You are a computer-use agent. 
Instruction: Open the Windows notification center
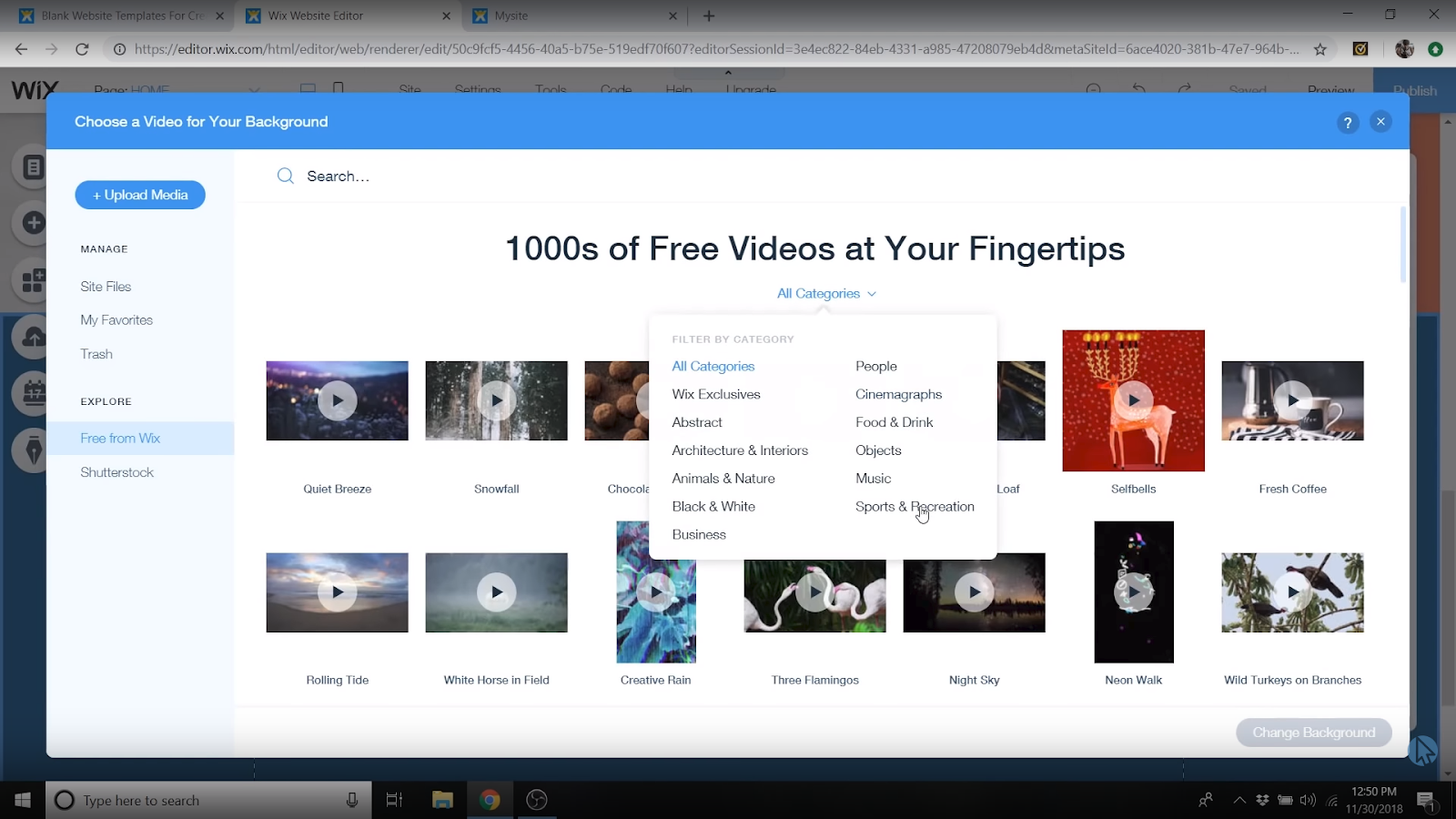click(x=1426, y=801)
